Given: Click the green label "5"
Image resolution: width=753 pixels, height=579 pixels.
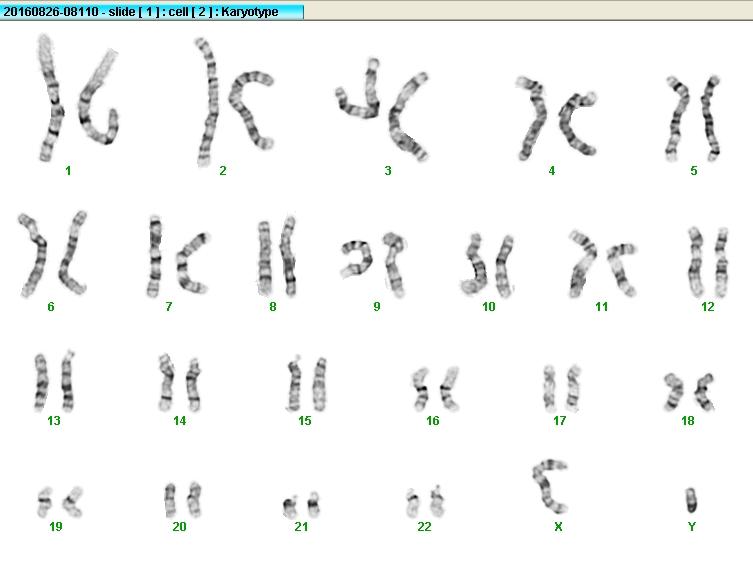Looking at the screenshot, I should click(x=694, y=170).
